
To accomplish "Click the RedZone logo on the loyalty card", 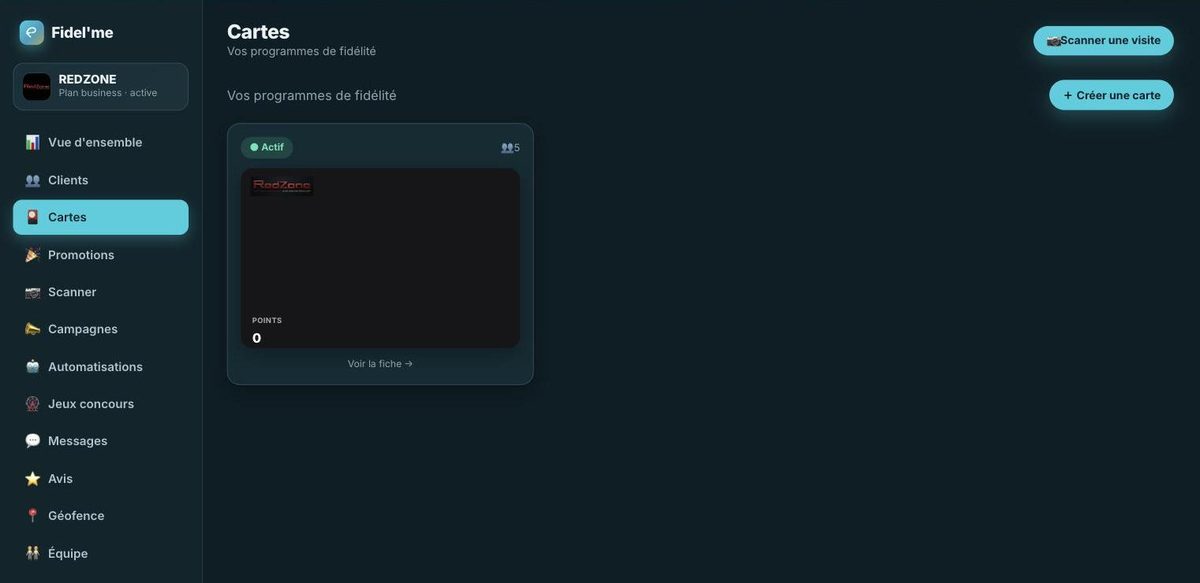I will click(x=282, y=186).
